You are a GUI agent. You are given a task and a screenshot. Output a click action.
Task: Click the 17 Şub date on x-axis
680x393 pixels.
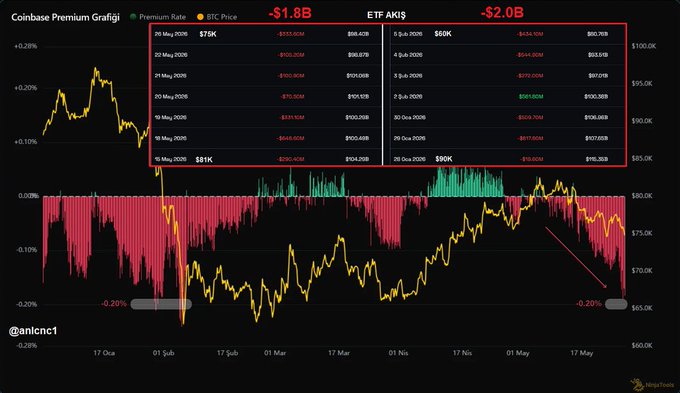point(227,353)
